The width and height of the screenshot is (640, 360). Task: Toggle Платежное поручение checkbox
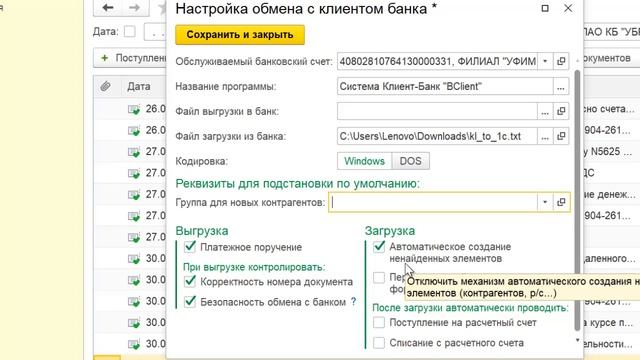click(190, 247)
